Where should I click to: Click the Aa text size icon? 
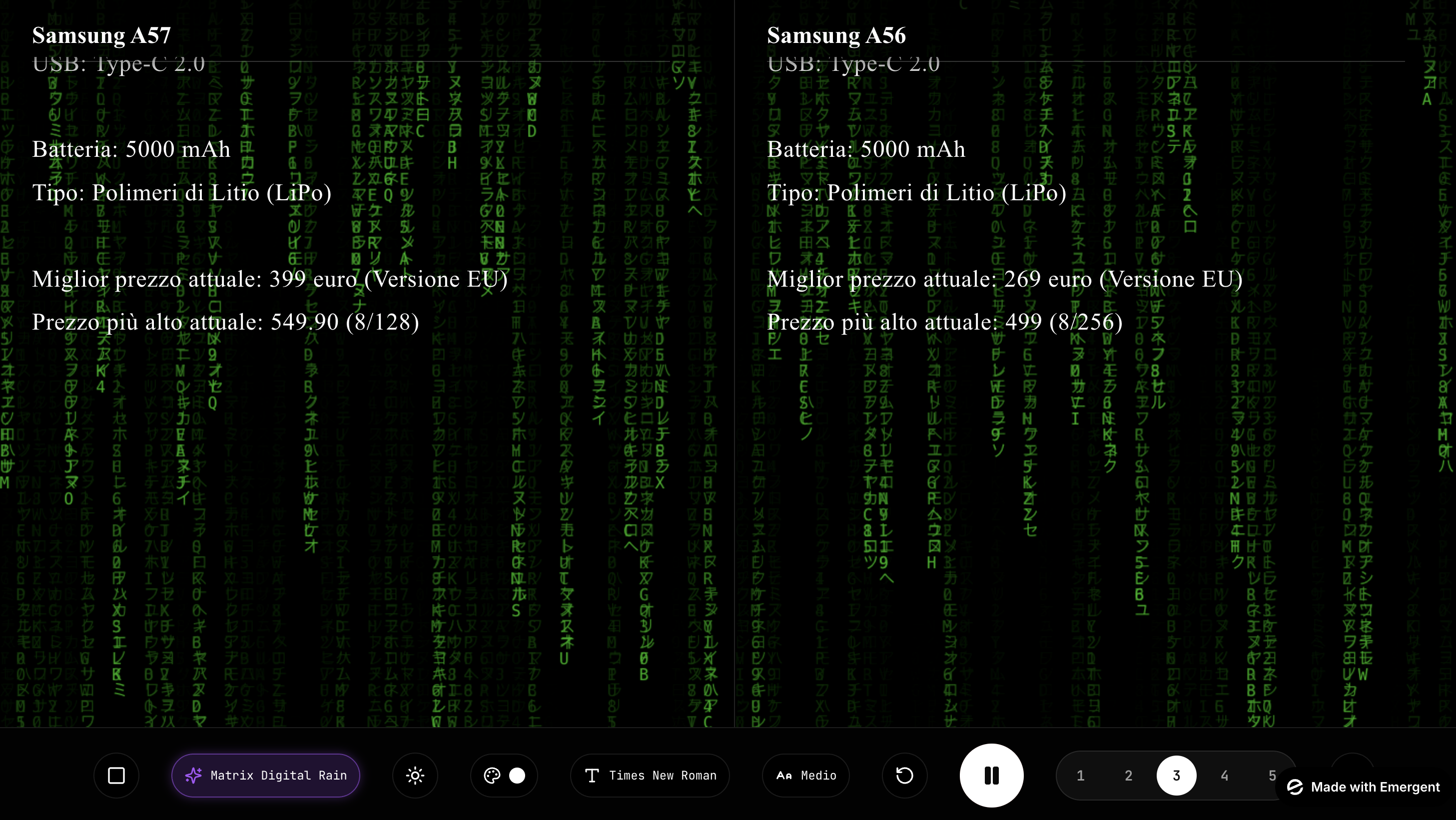click(784, 776)
